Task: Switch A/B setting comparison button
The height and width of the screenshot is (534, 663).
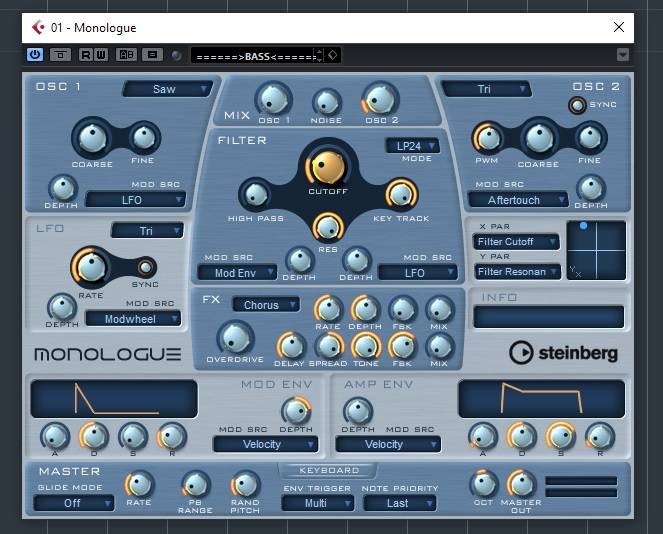Action: (x=126, y=55)
